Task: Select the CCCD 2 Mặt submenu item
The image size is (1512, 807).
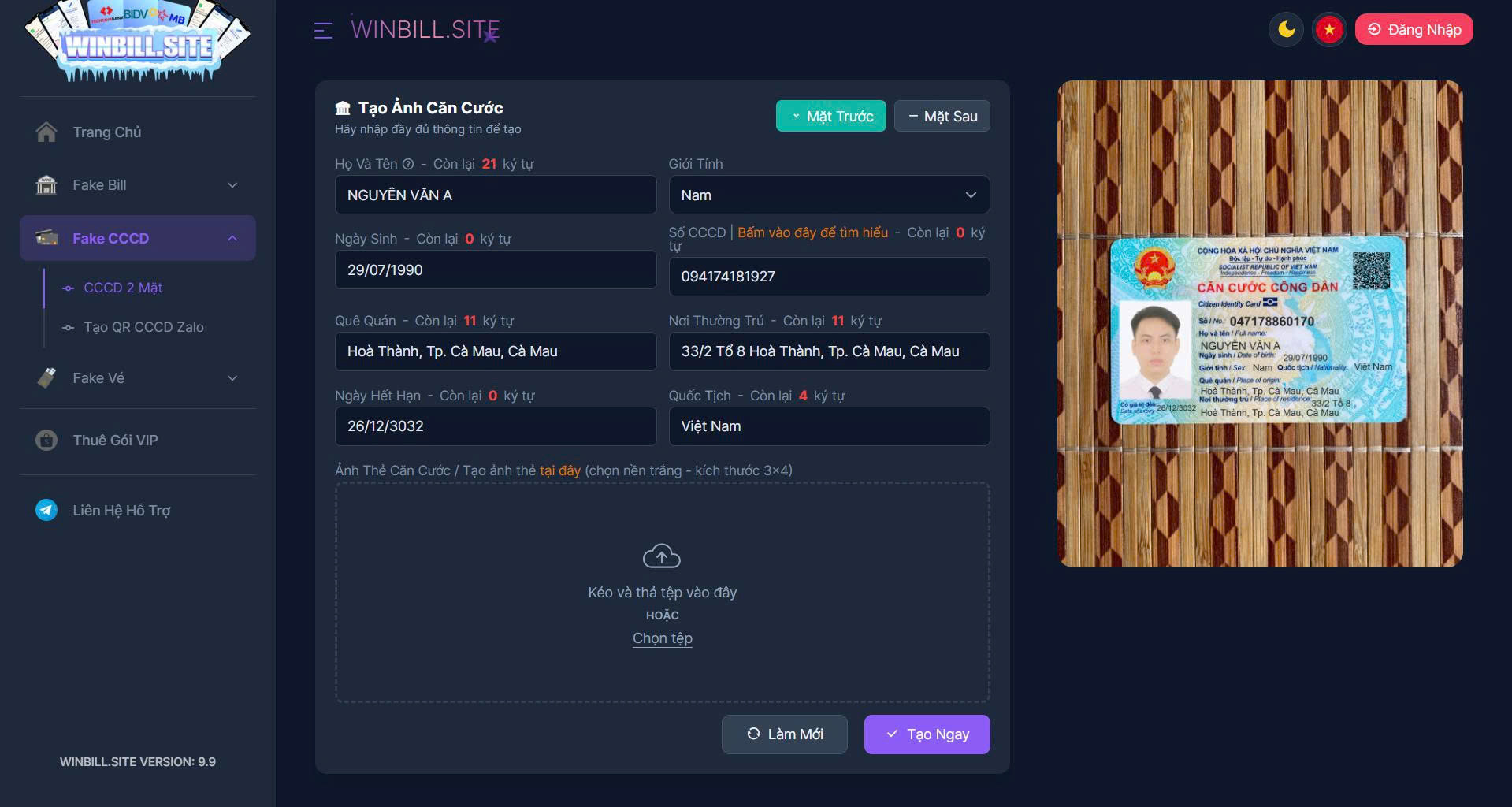Action: click(123, 288)
